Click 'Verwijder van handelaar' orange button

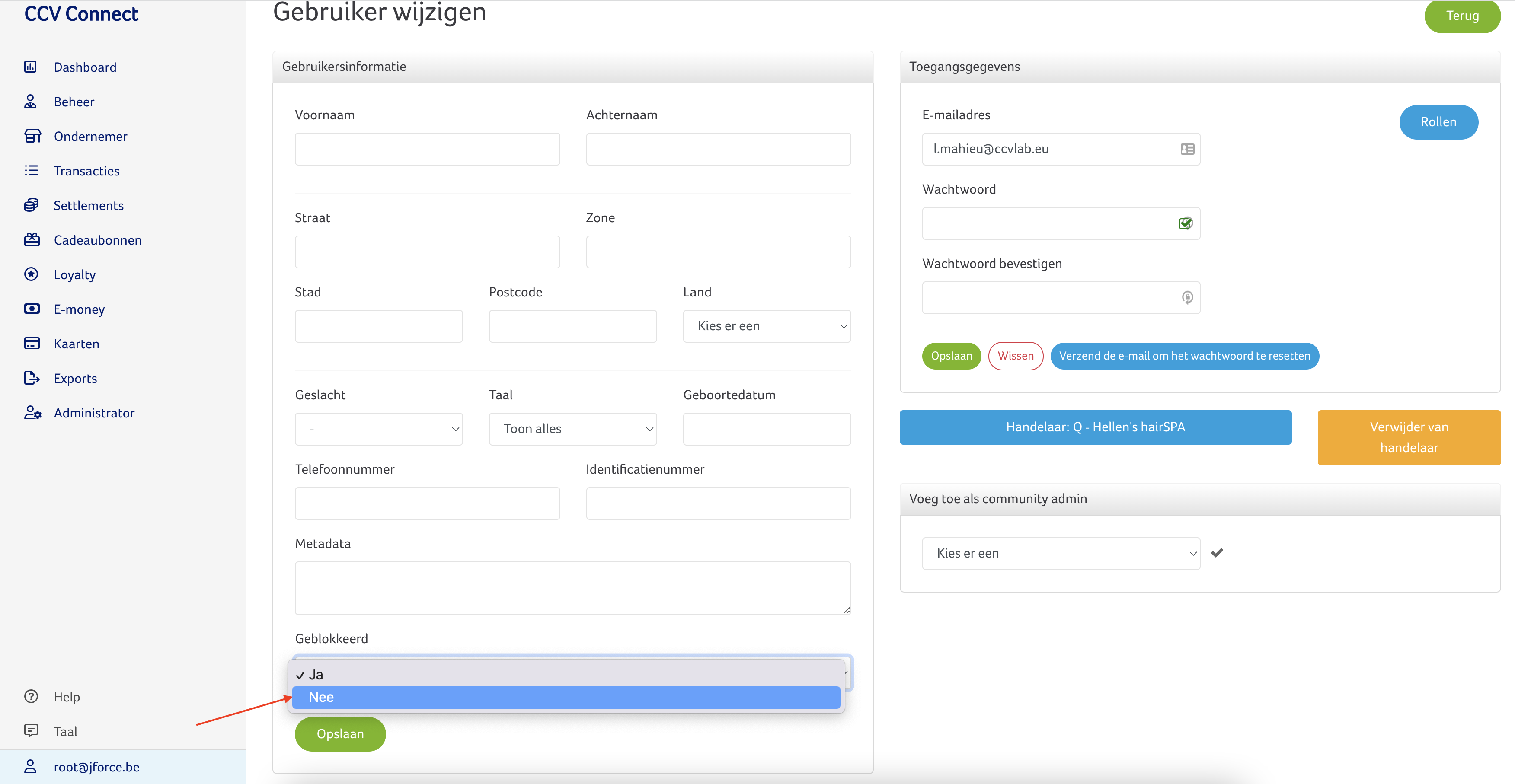[x=1409, y=437]
